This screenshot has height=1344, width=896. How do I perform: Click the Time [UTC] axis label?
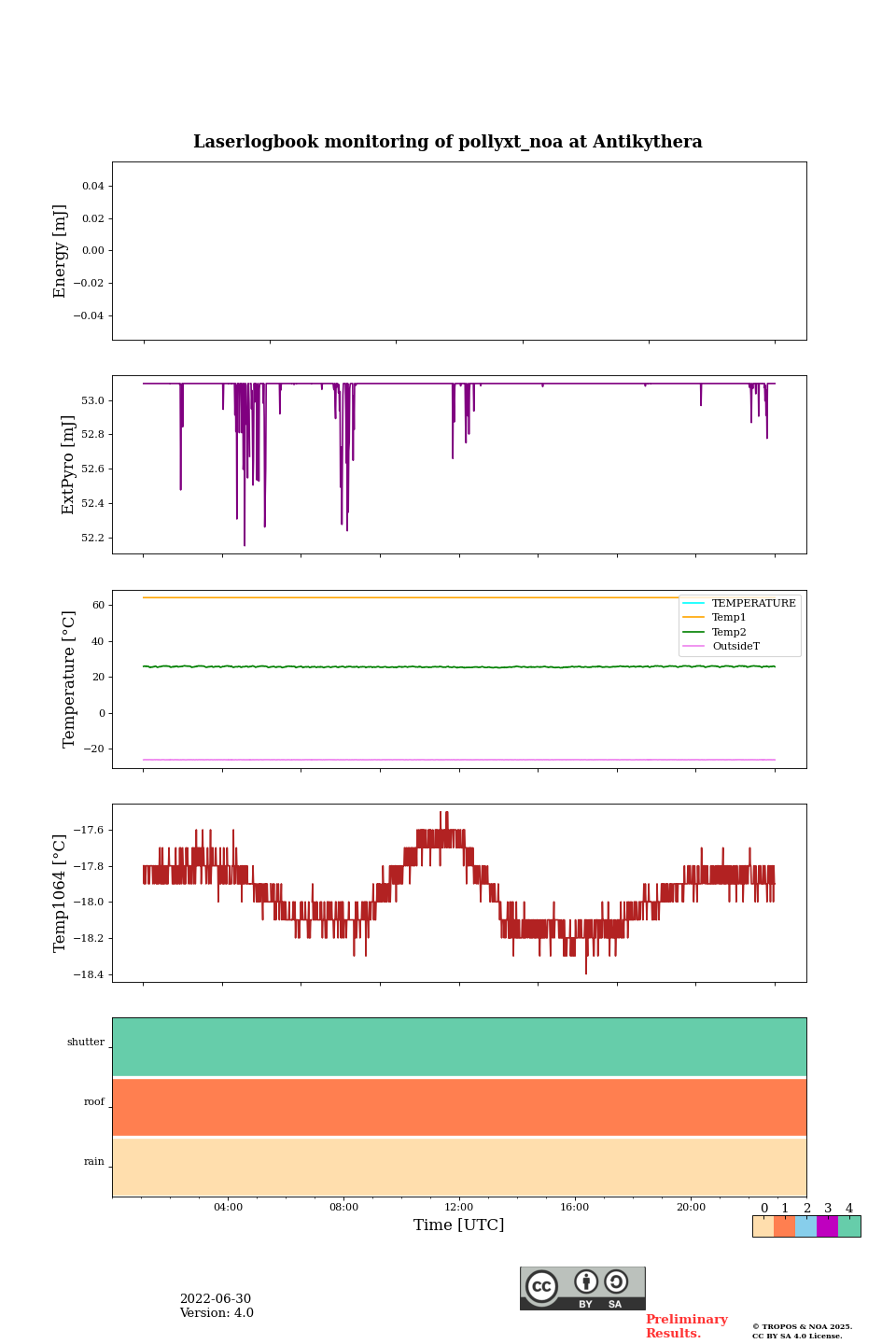point(459,1225)
